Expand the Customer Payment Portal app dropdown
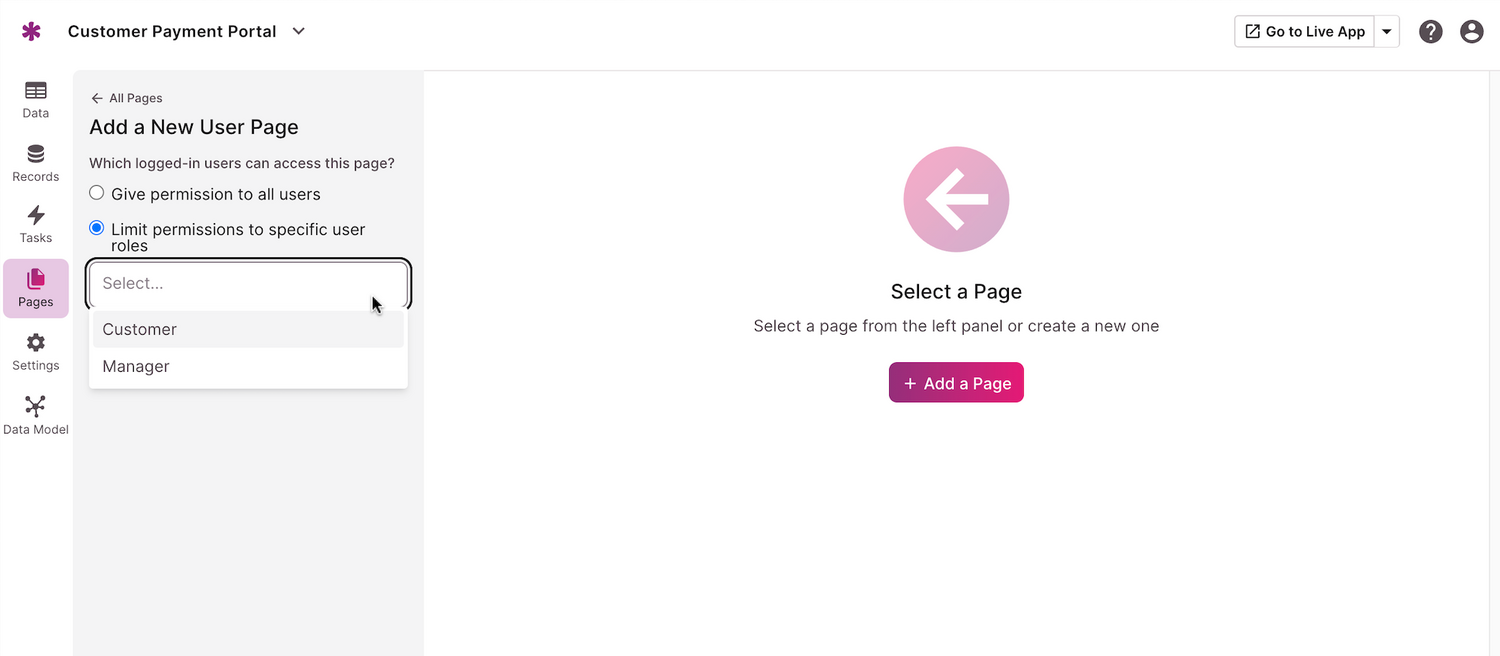The image size is (1500, 656). pos(298,31)
